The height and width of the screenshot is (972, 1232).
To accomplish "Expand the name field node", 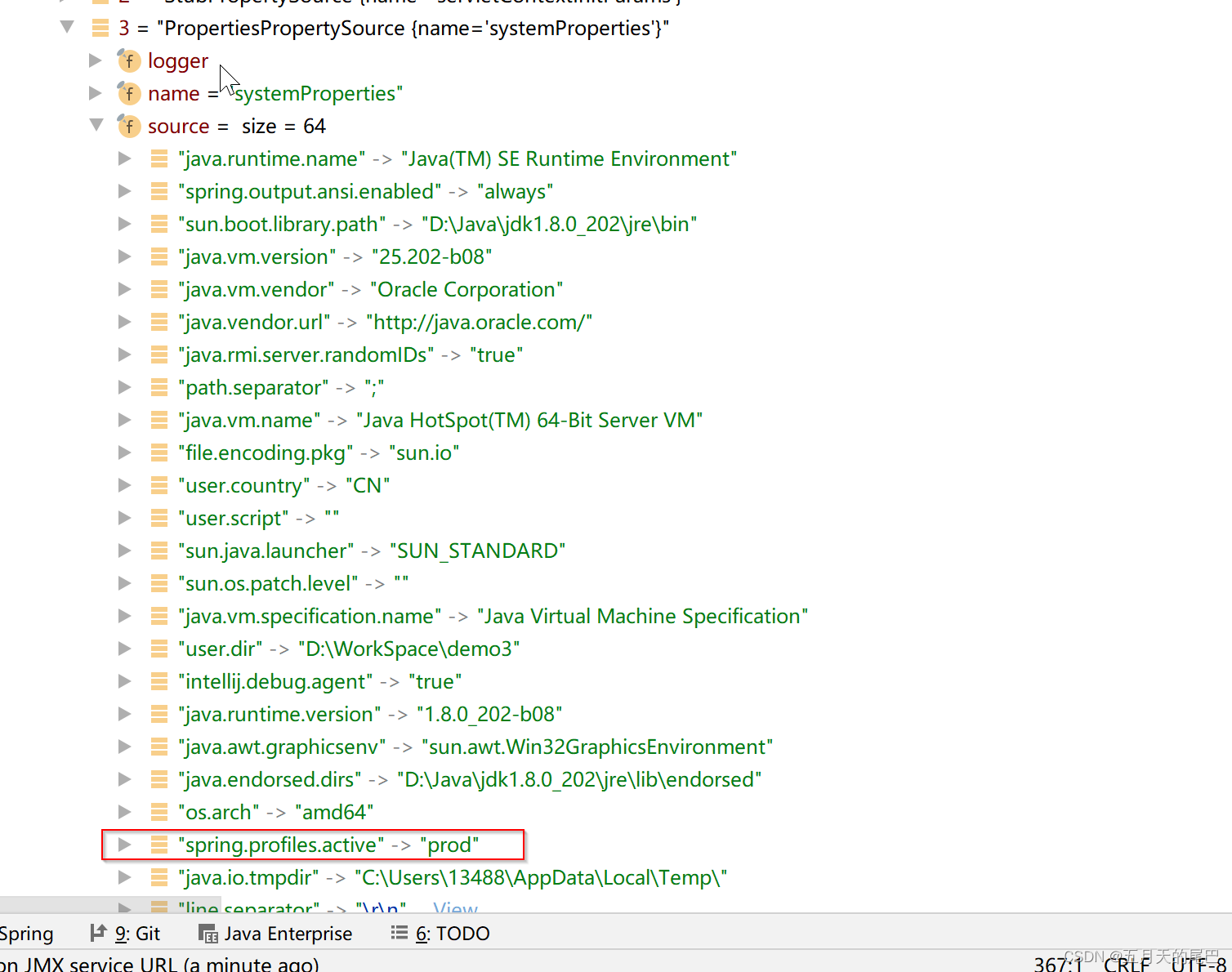I will pyautogui.click(x=96, y=93).
